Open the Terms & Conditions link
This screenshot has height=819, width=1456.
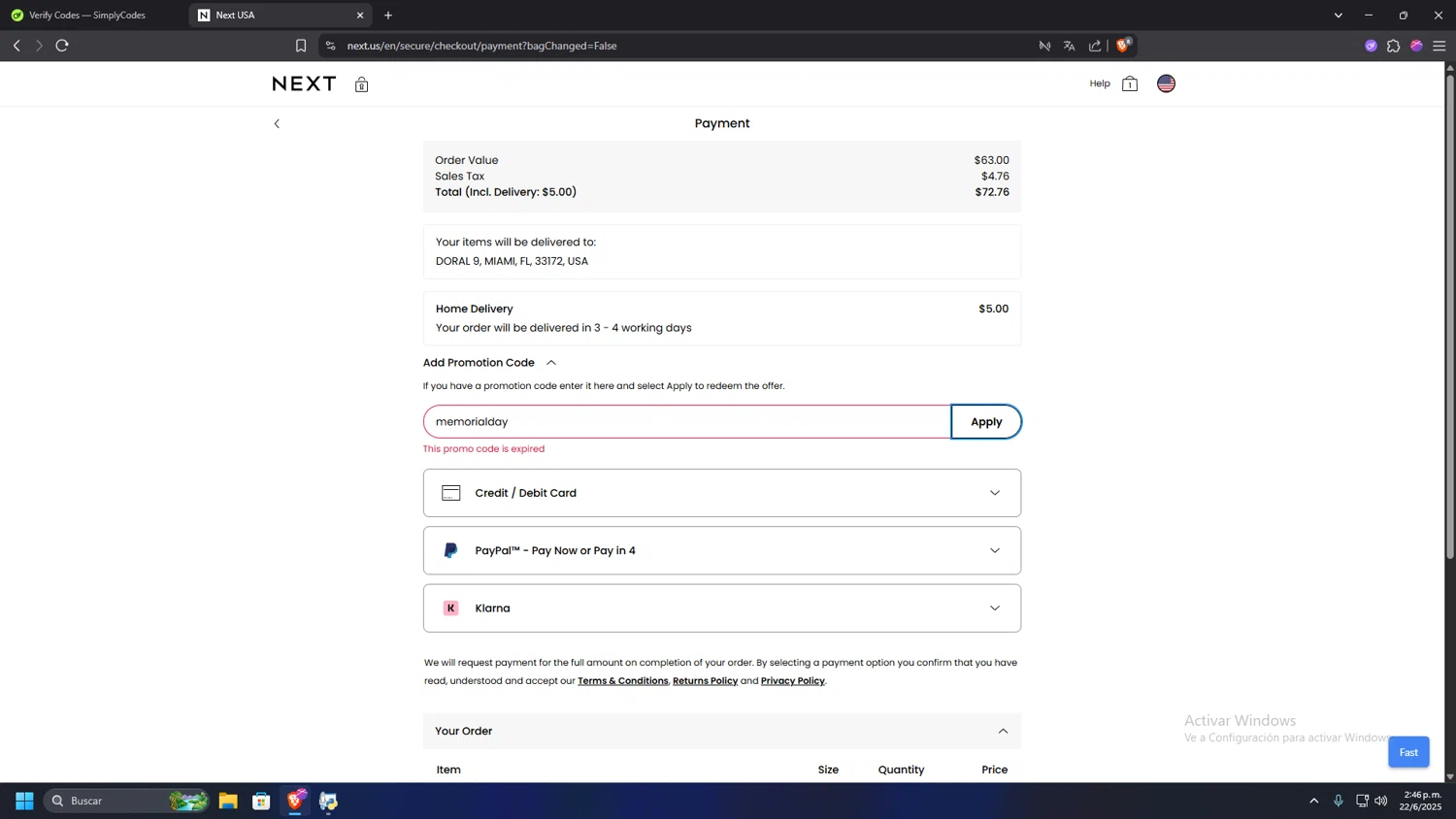coord(623,681)
